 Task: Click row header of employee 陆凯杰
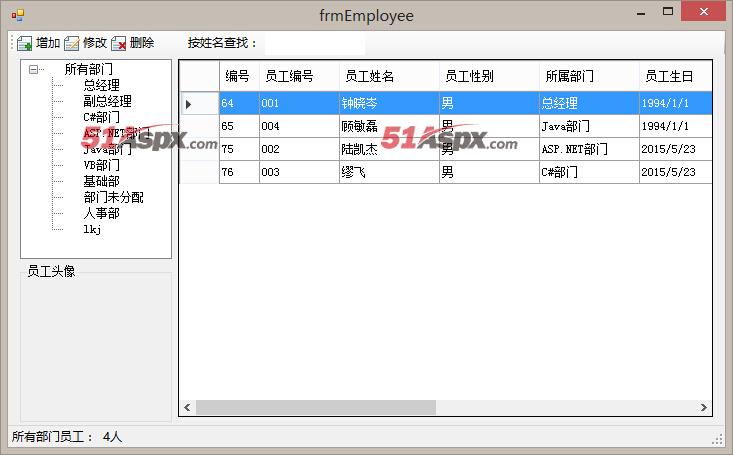[x=200, y=149]
